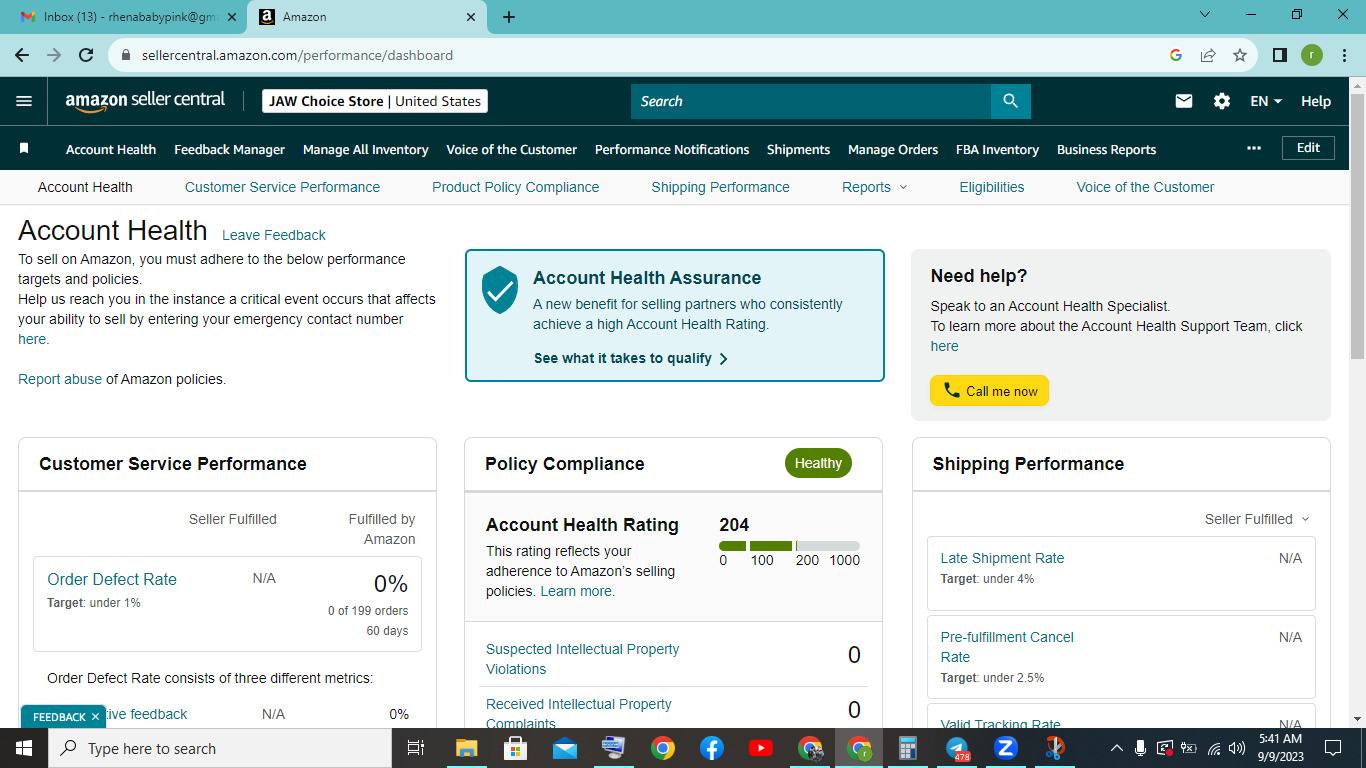Screen dimensions: 1366x768
Task: Go to Manage All Inventory
Action: (365, 149)
